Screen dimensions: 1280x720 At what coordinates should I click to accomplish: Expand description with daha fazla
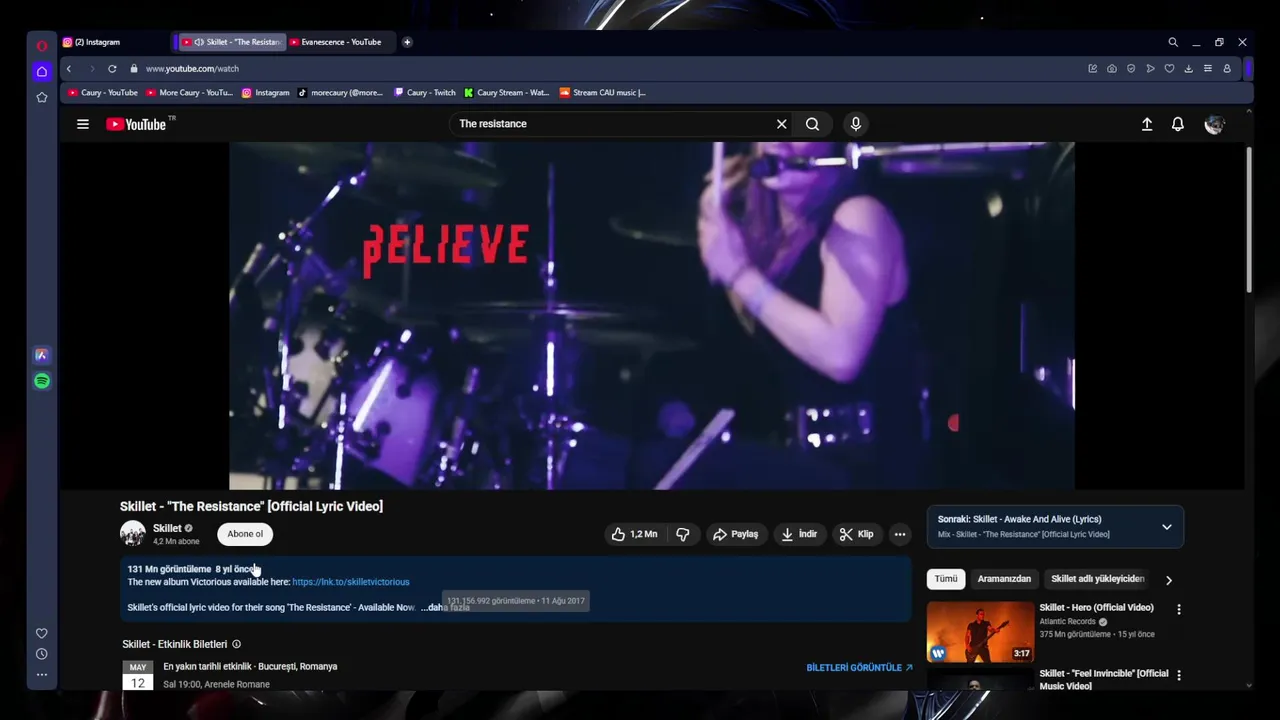tap(447, 607)
